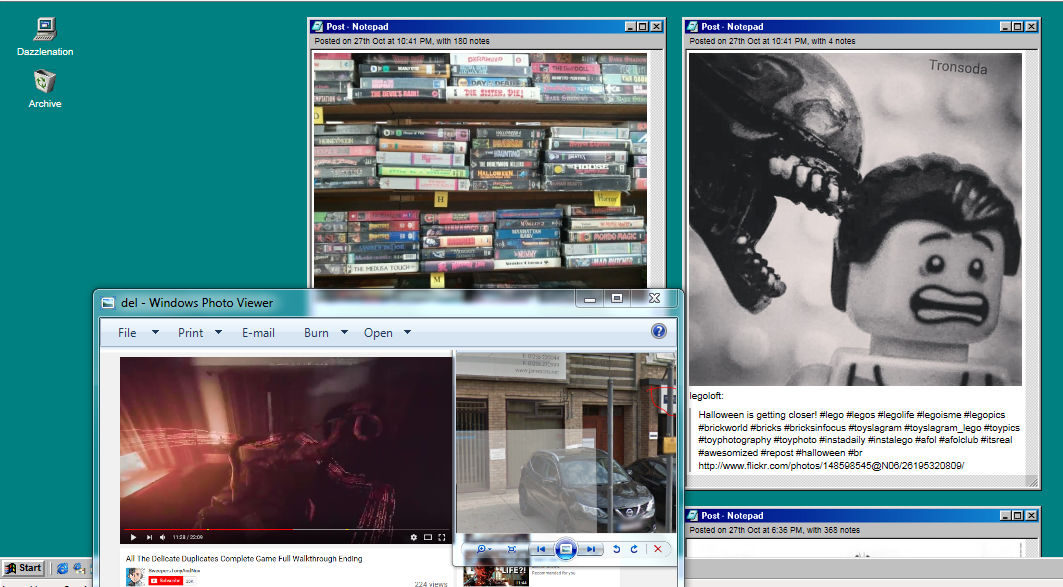The image size is (1063, 587).
Task: Minimize the VHS tapes Notepad window
Action: (630, 26)
